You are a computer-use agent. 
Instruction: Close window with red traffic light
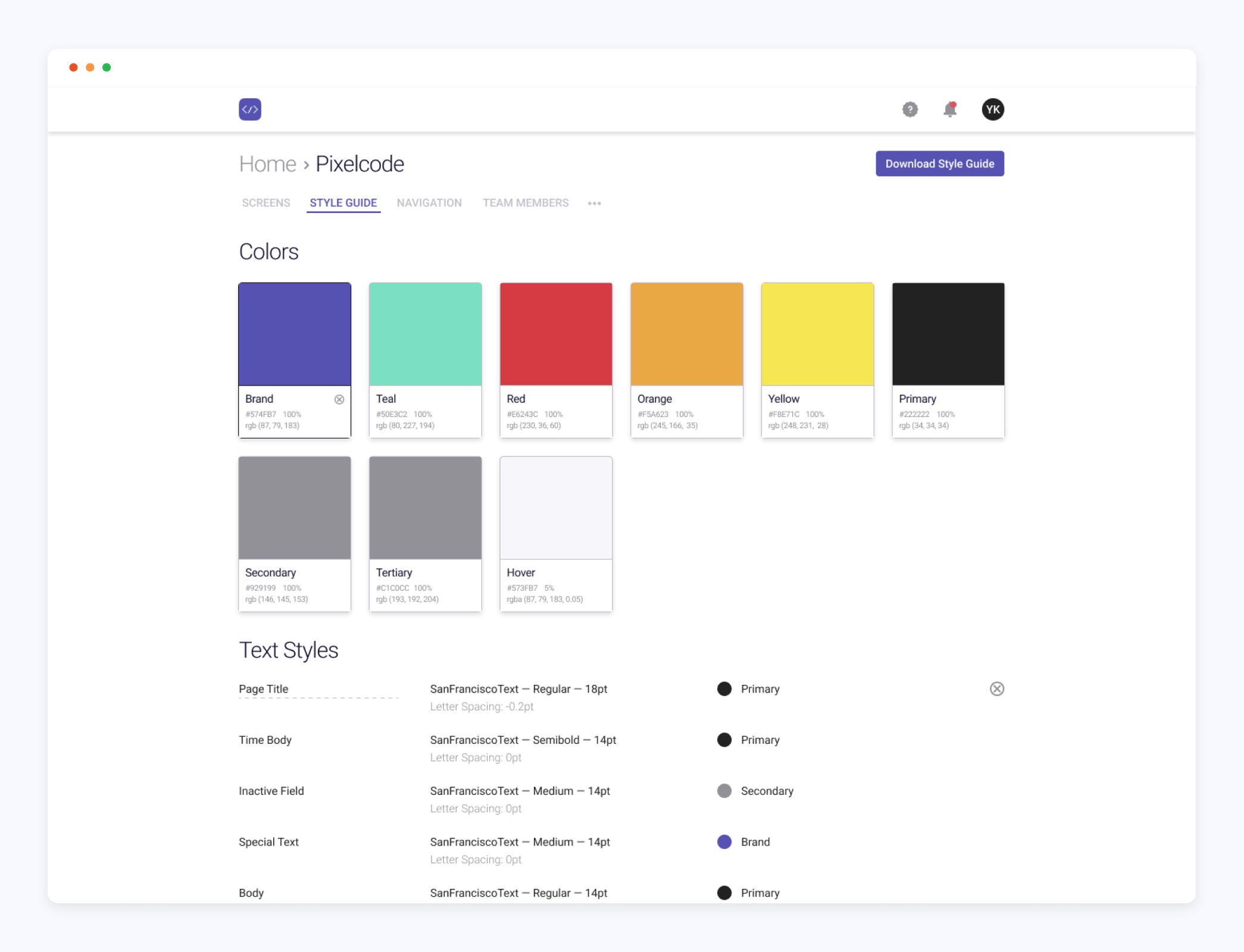[74, 67]
